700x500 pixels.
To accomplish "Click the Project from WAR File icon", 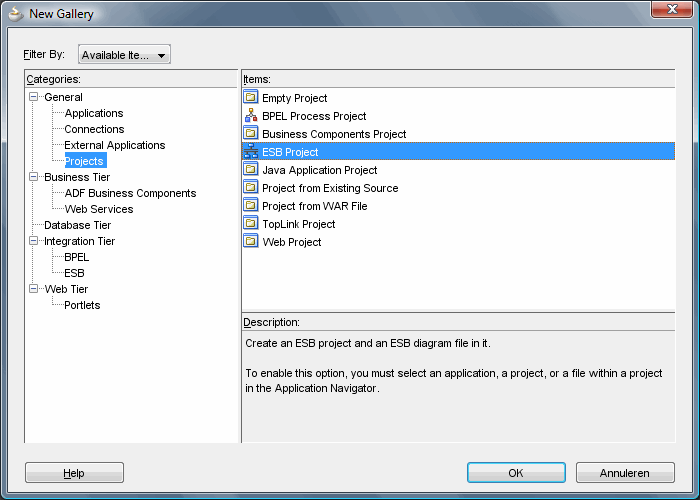I will pos(251,205).
